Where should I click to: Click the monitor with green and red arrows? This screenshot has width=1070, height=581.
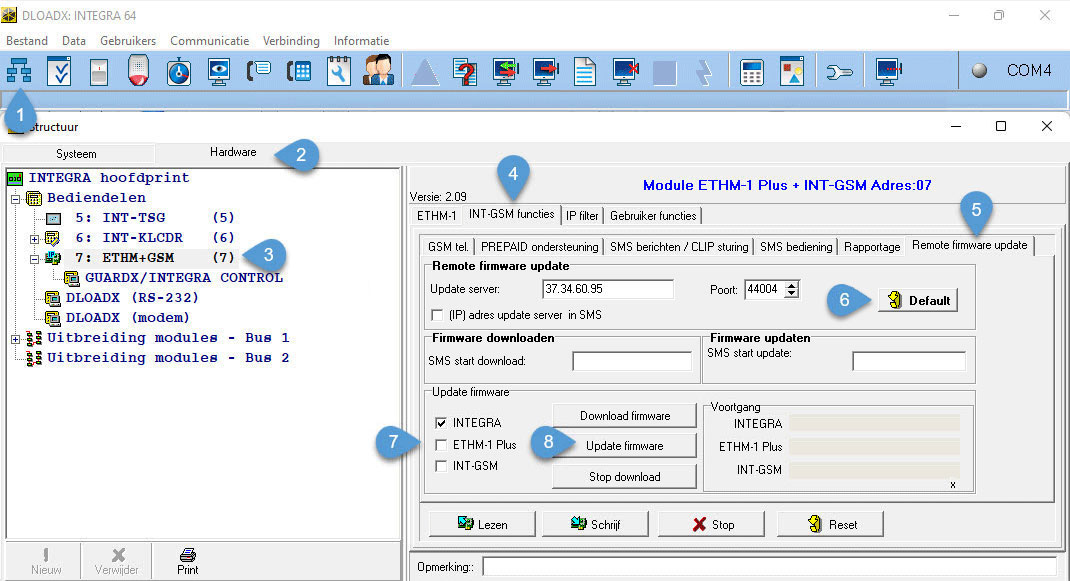pos(505,71)
